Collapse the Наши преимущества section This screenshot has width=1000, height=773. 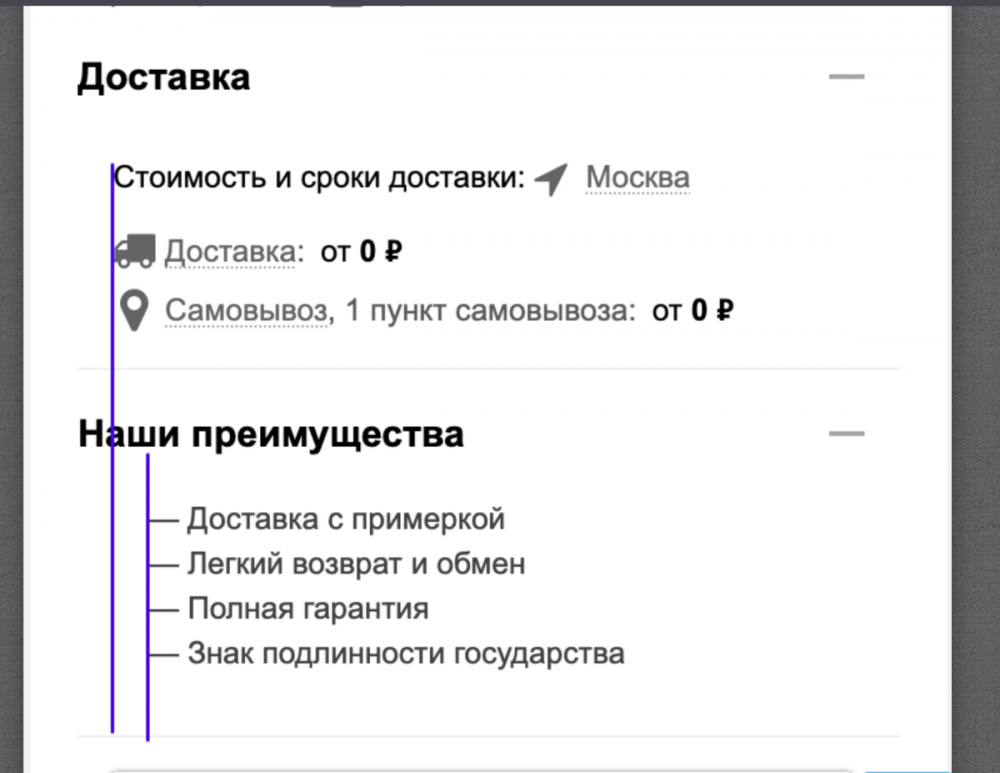pos(847,432)
